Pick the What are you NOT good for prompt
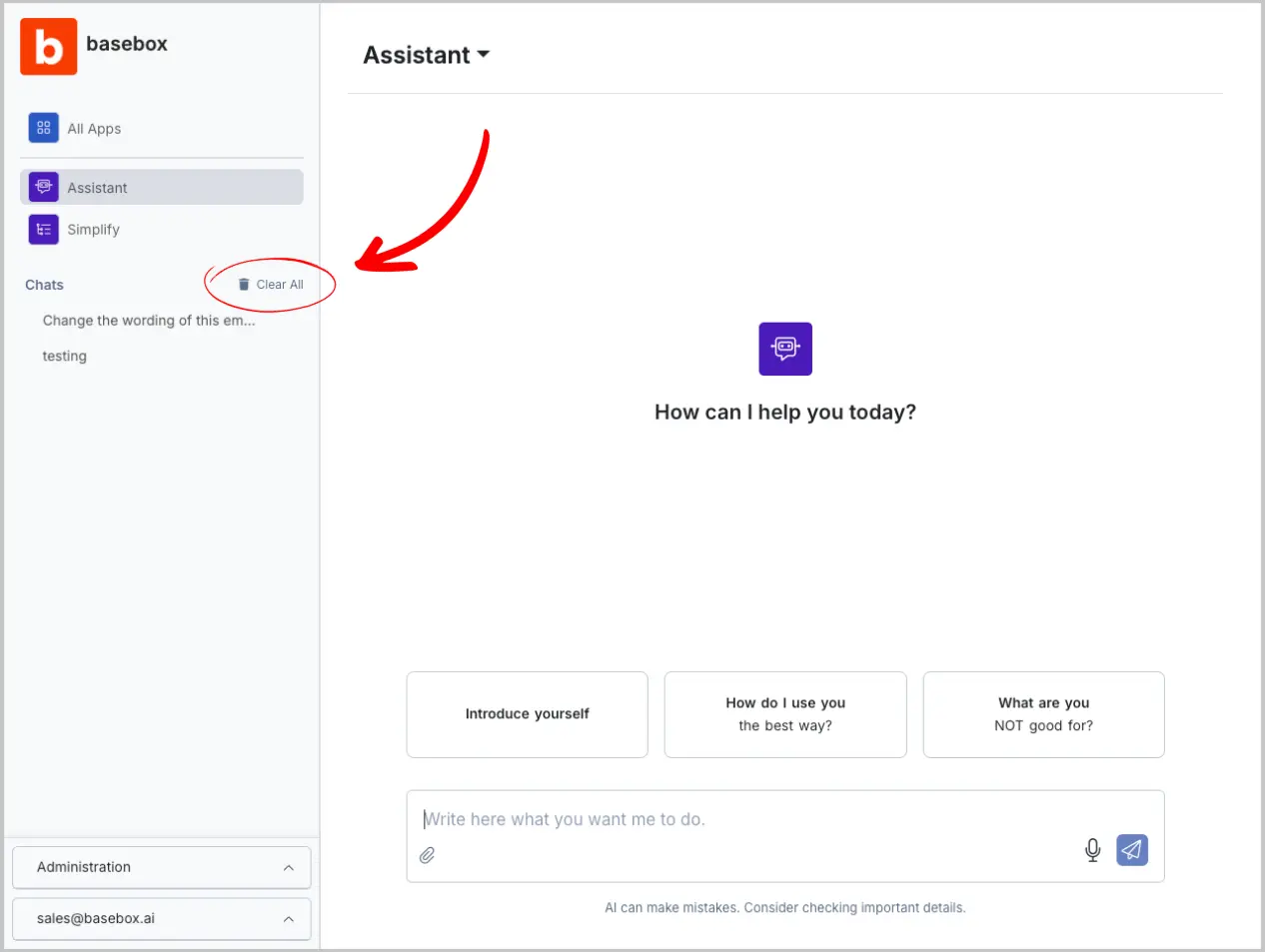 [x=1043, y=714]
